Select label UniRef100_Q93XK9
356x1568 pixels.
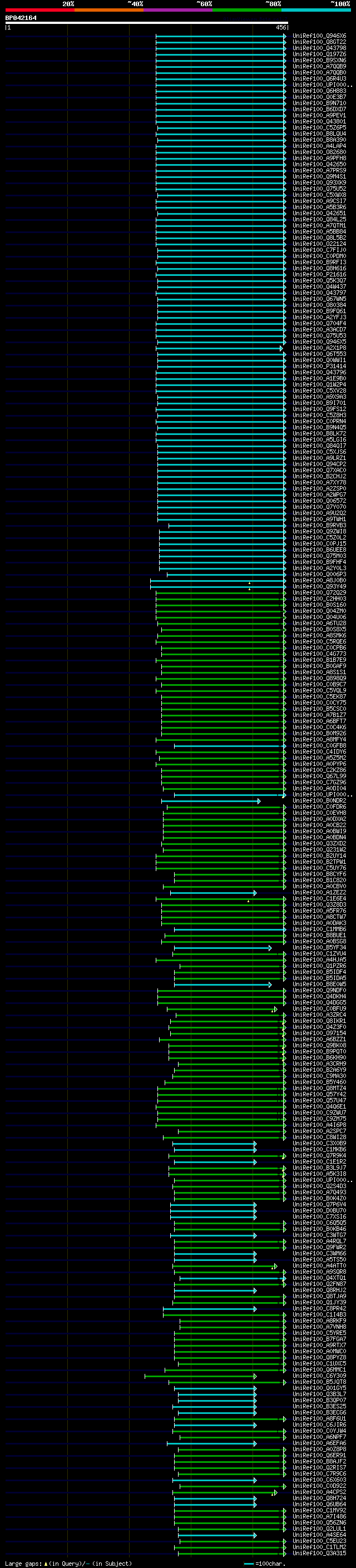[319, 182]
